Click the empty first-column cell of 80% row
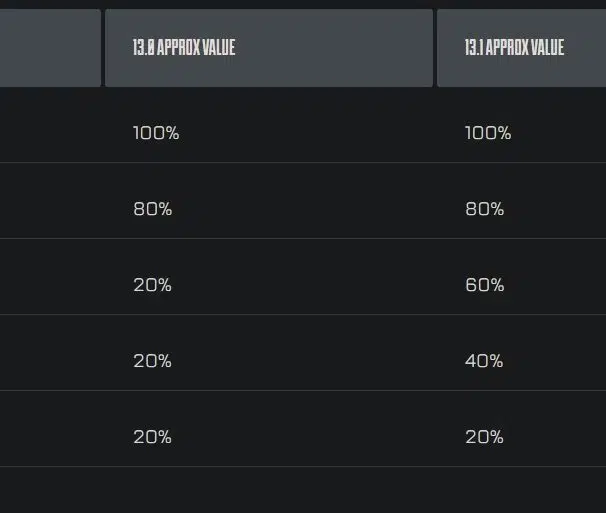Viewport: 606px width, 513px height. click(x=52, y=201)
